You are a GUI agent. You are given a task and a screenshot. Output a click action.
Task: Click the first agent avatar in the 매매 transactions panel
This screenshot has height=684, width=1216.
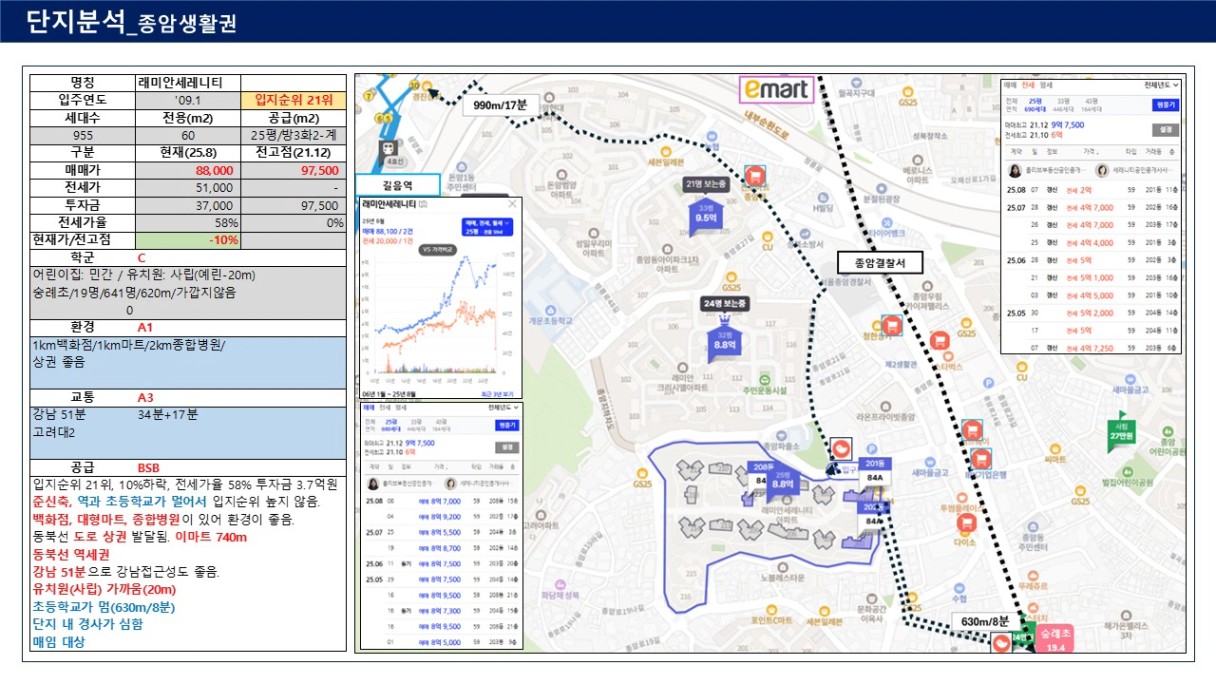click(x=372, y=485)
